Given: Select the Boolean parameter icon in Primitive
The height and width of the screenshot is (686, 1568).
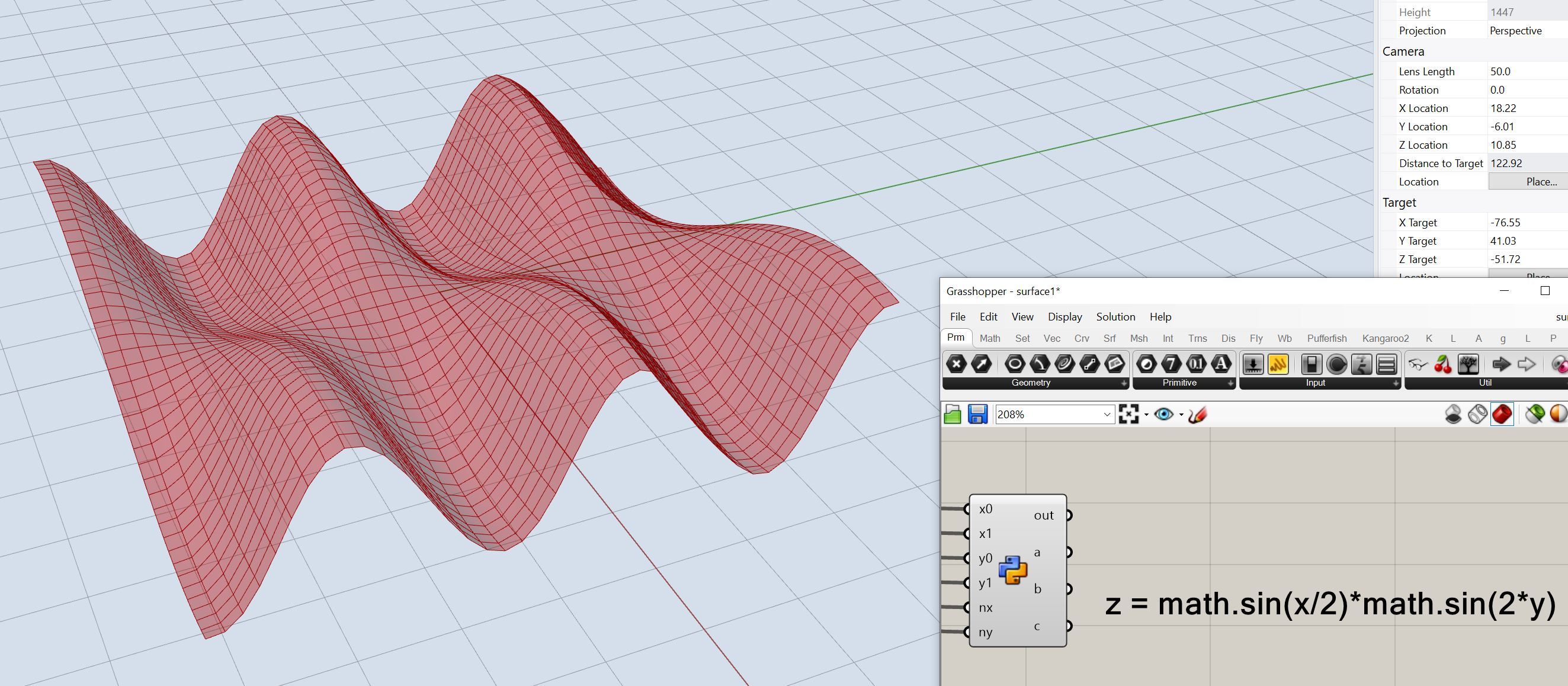Looking at the screenshot, I should click(x=1147, y=364).
